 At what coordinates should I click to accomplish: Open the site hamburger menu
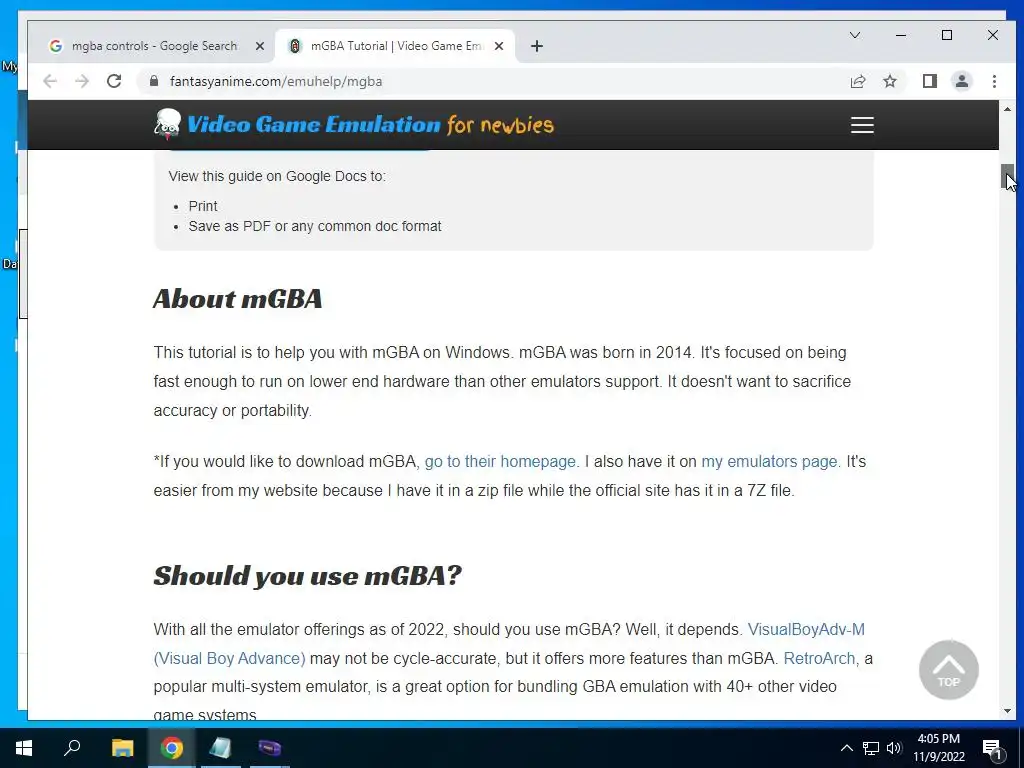pos(862,125)
